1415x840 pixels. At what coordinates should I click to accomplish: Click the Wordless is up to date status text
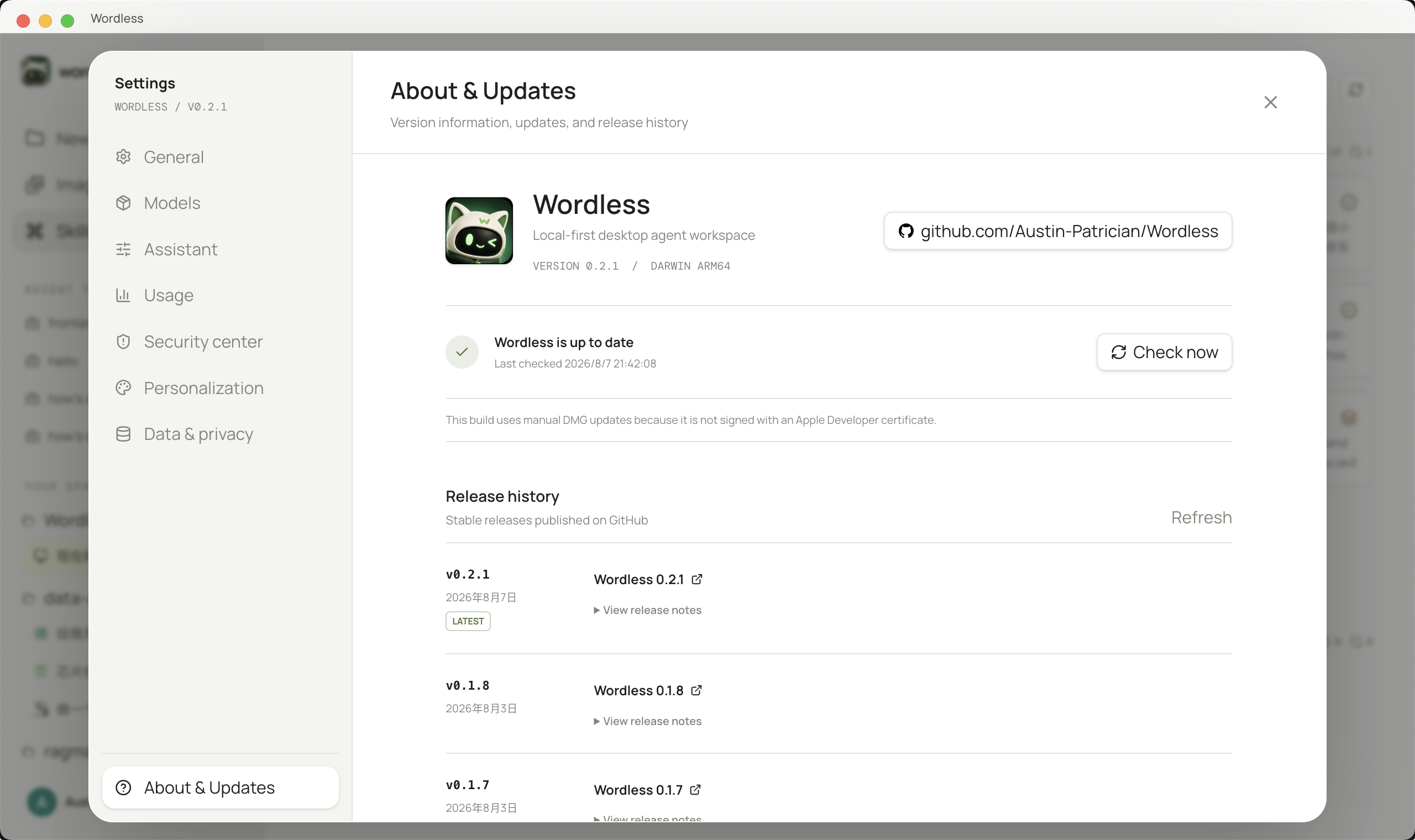click(564, 343)
